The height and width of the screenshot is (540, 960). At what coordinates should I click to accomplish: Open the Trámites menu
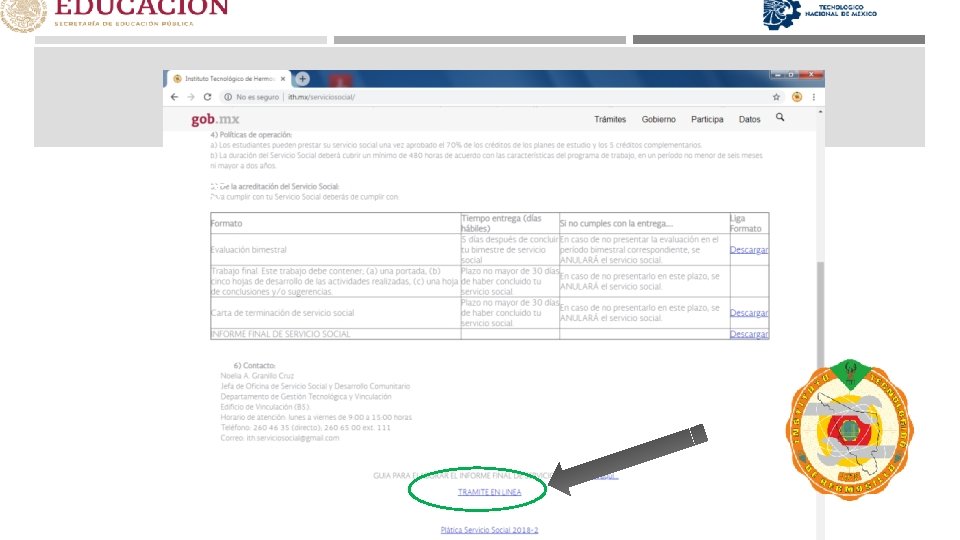coord(610,119)
